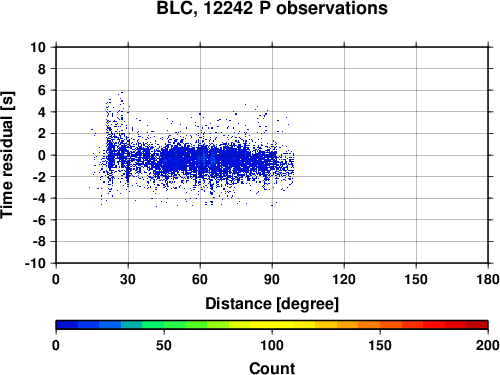This screenshot has width=500, height=375.
Task: Click colorbar tick label "100"
Action: [272, 345]
